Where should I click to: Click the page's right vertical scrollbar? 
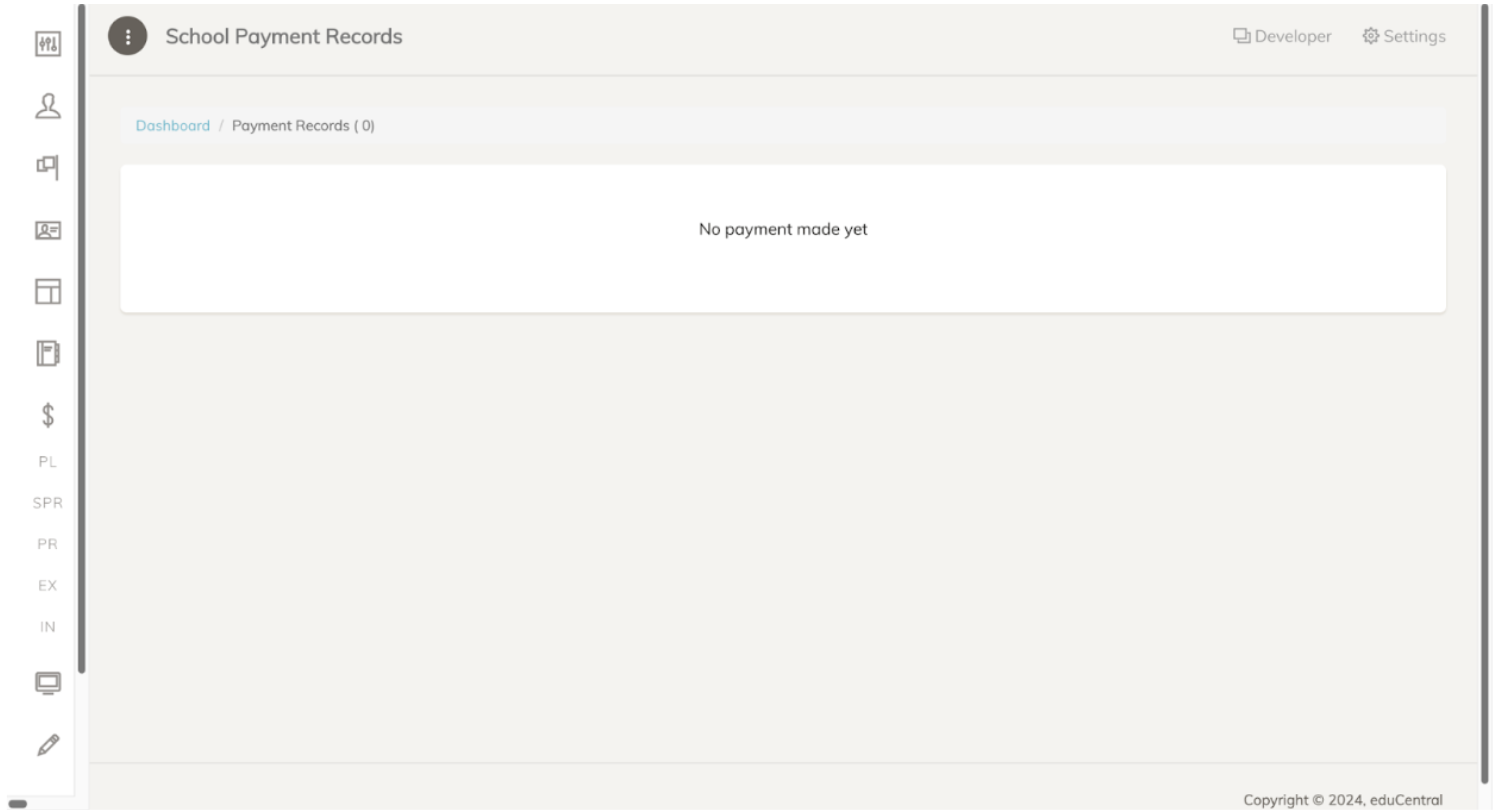click(1484, 395)
